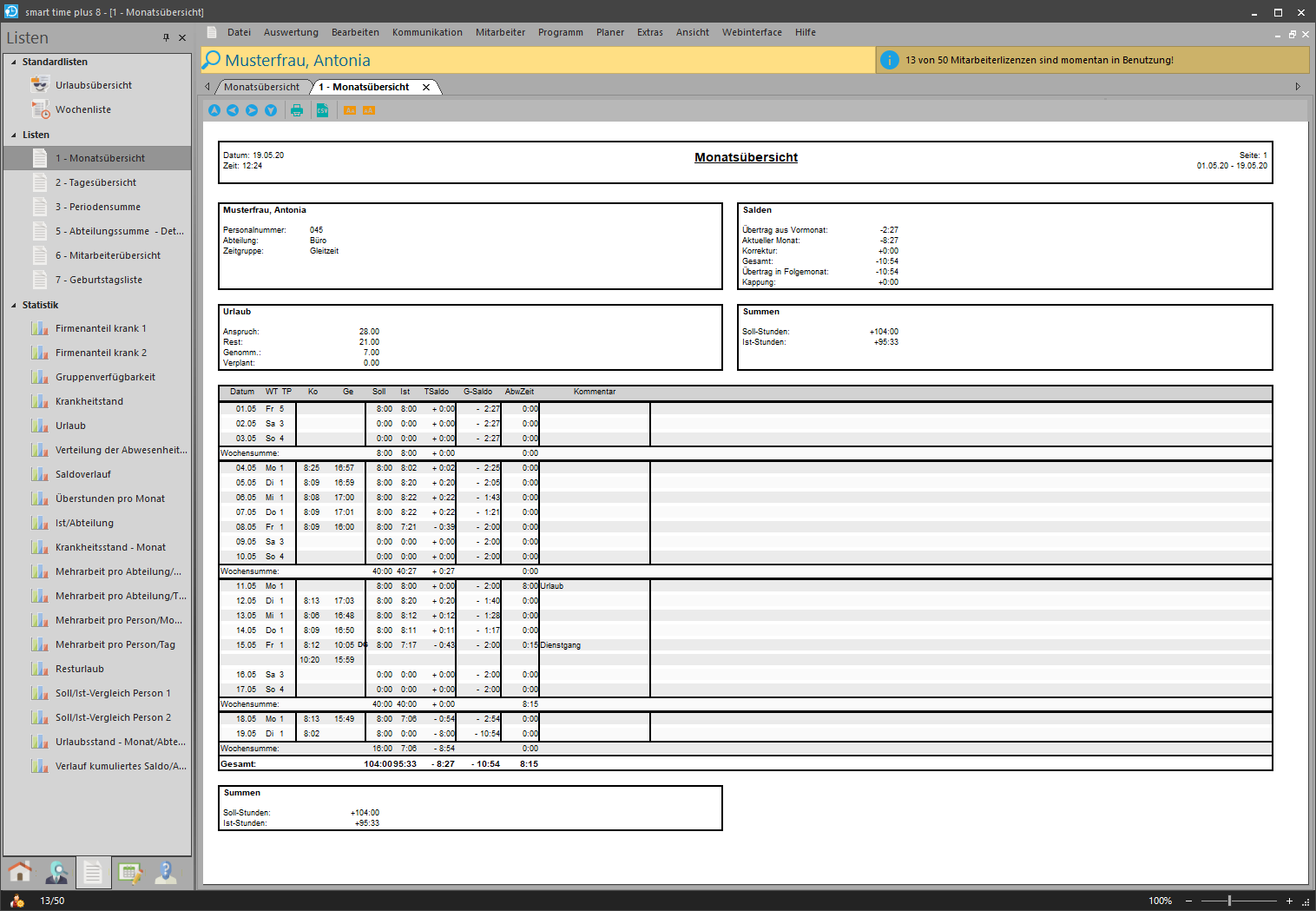Select 6 - Mitarbeiterübersicht in the list

[96, 255]
